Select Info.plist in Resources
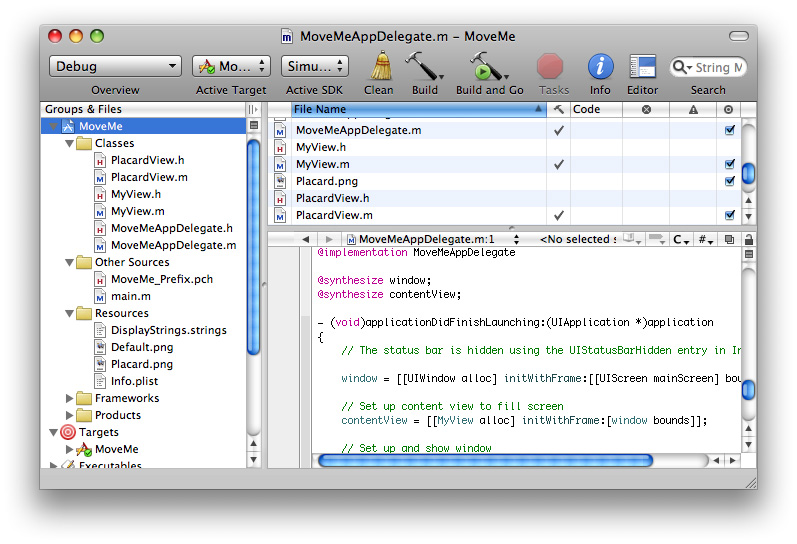Viewport: 797px width, 544px height. (x=134, y=381)
